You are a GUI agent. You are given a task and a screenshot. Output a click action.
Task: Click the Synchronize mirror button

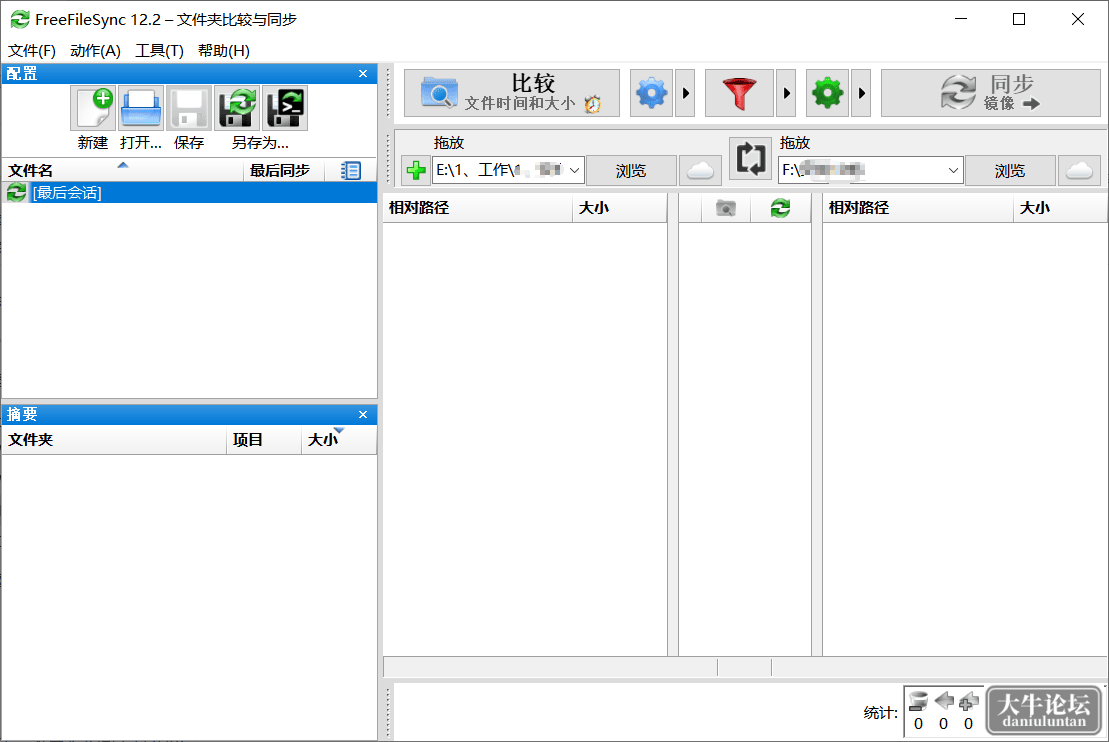click(990, 93)
